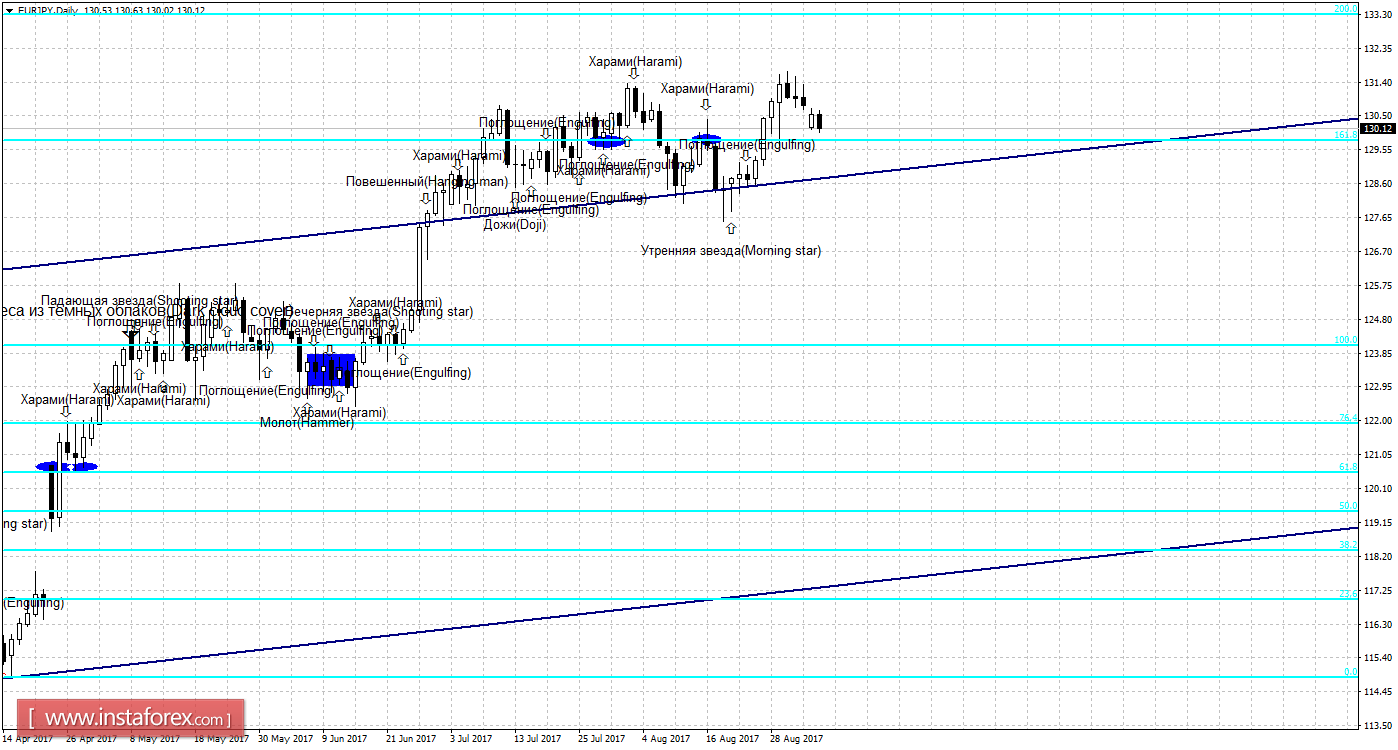Viewport: 1398px width, 750px height.
Task: Select the 50.0 Fibonacci level label
Action: tap(1348, 506)
